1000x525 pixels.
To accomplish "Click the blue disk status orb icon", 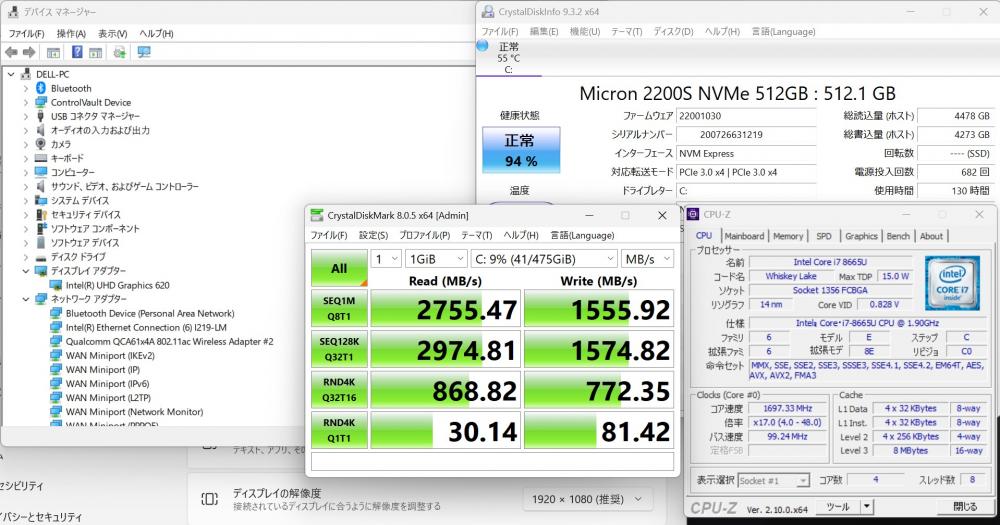I will click(x=483, y=45).
